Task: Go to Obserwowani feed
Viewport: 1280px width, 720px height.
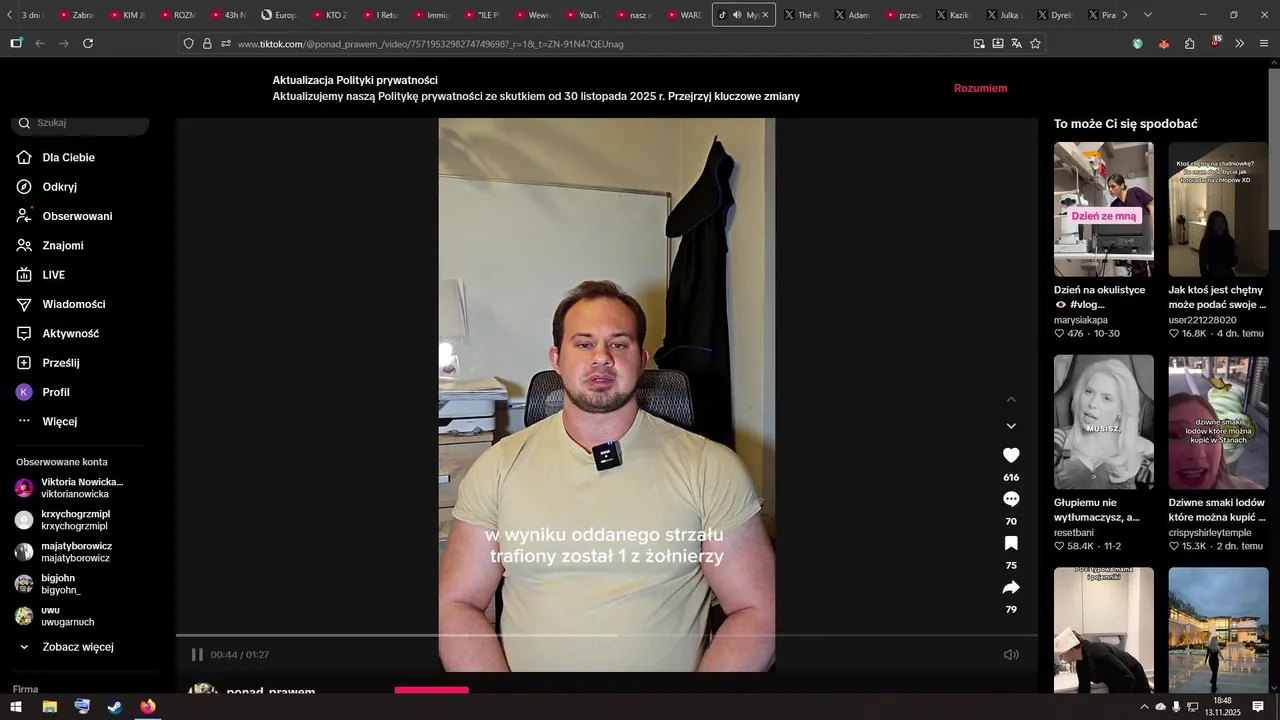Action: tap(64, 216)
